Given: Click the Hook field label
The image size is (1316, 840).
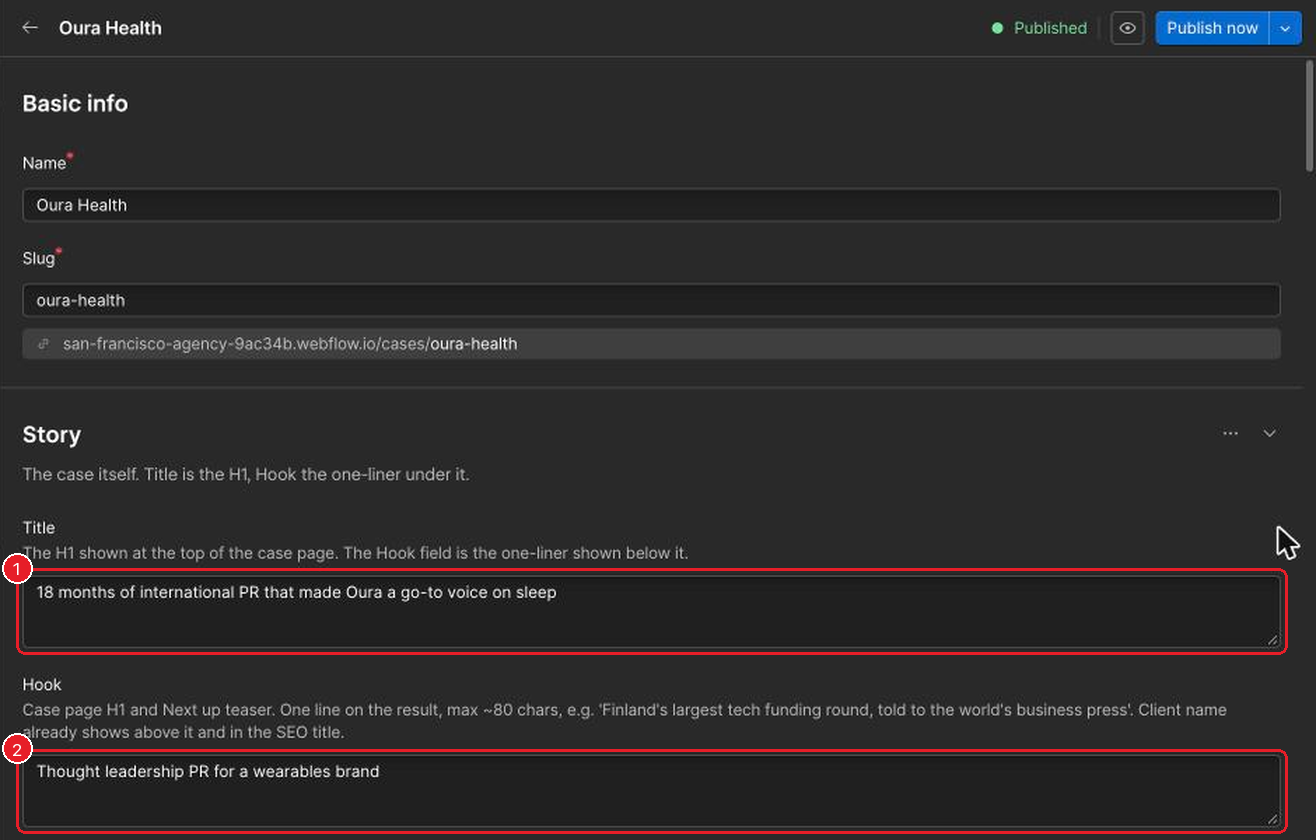Looking at the screenshot, I should pyautogui.click(x=42, y=685).
